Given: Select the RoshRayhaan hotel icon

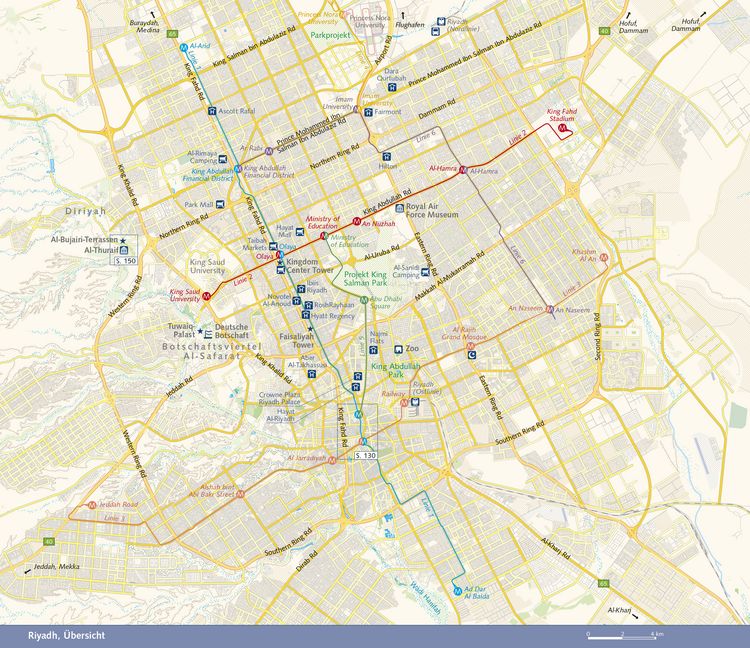Looking at the screenshot, I should coord(309,305).
